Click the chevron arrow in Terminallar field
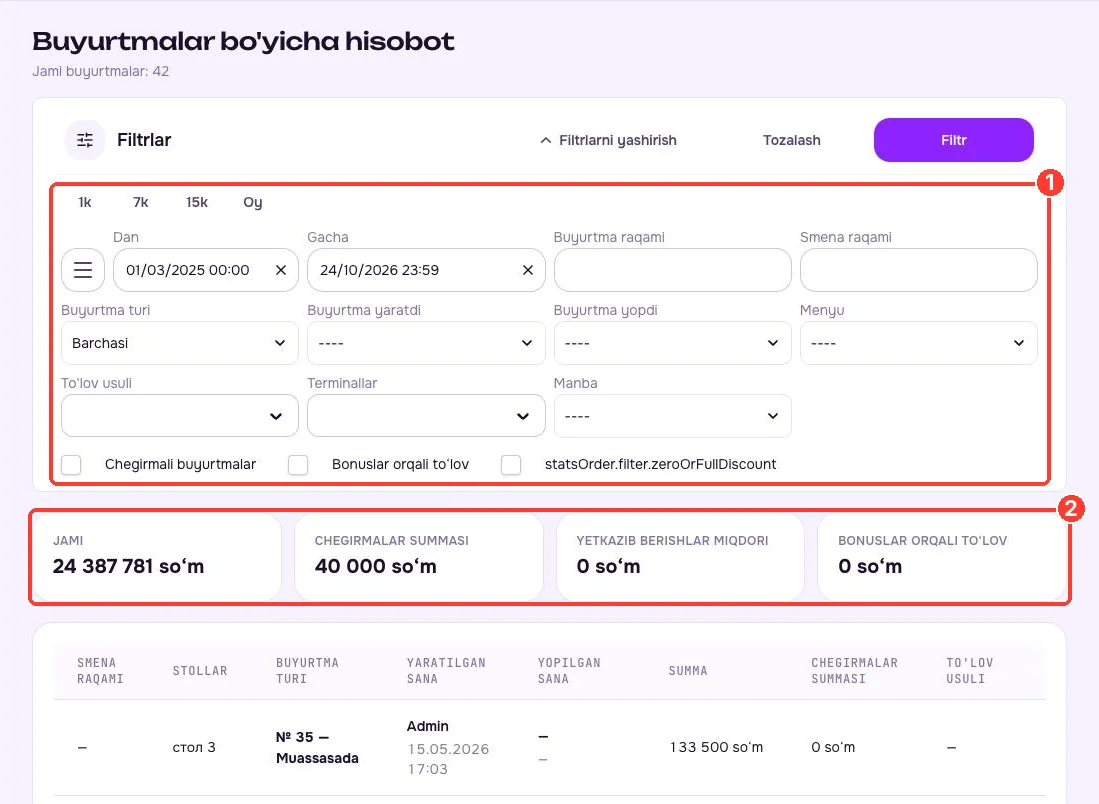This screenshot has height=804, width=1099. tap(523, 416)
